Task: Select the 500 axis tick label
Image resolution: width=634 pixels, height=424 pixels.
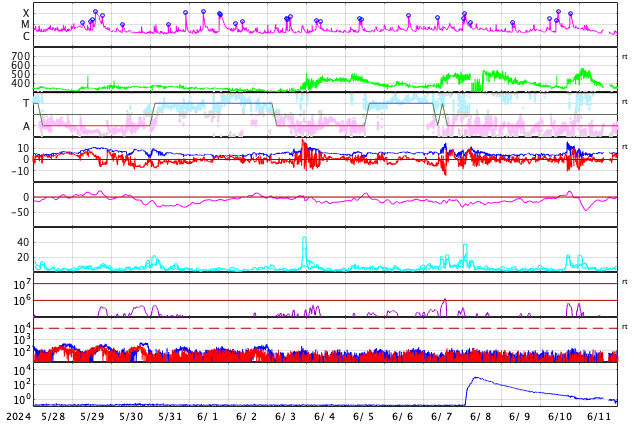Action: click(x=21, y=74)
